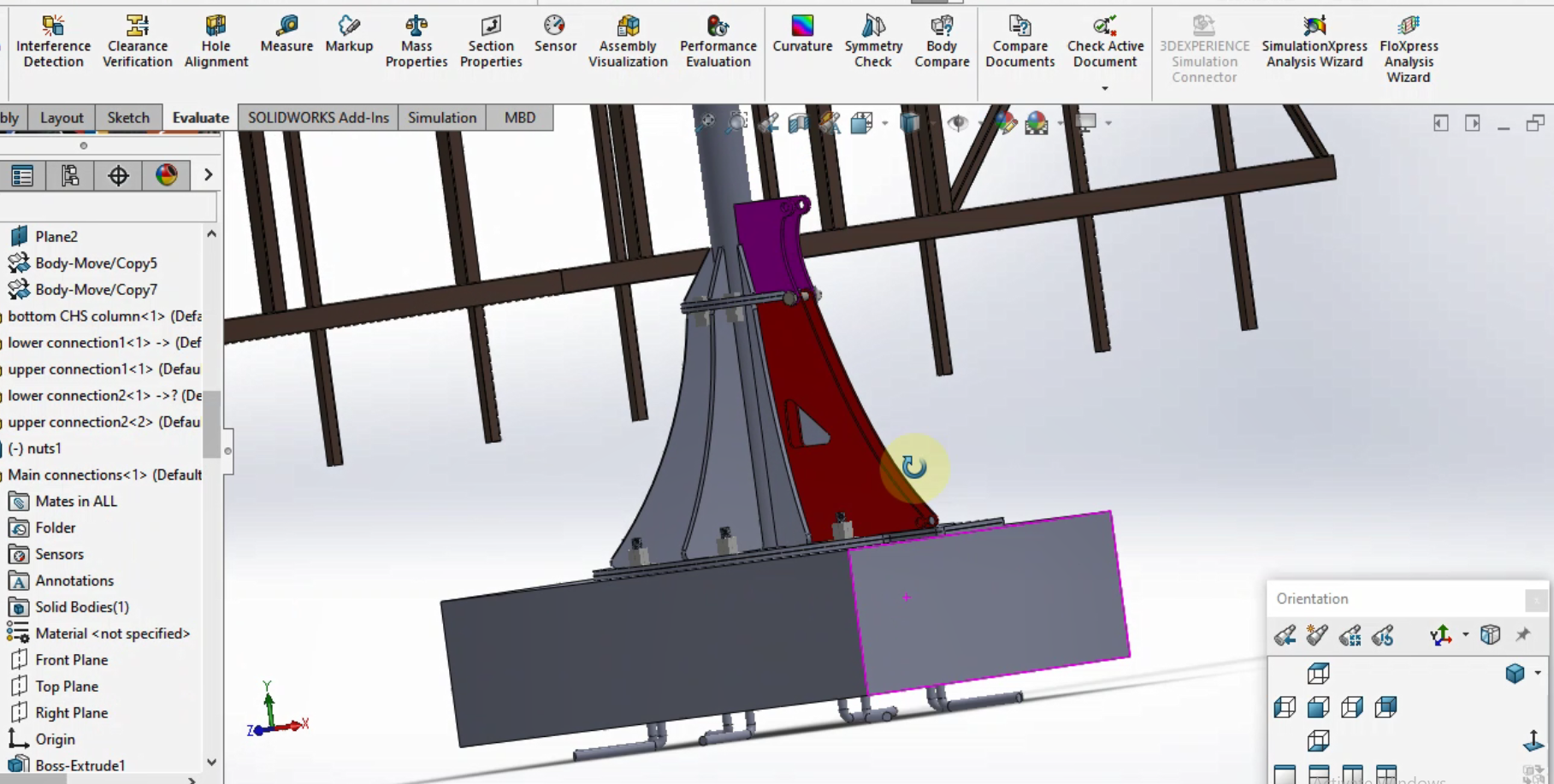Start SimulationXpress Analysis Wizard
The width and height of the screenshot is (1554, 784).
point(1315,41)
